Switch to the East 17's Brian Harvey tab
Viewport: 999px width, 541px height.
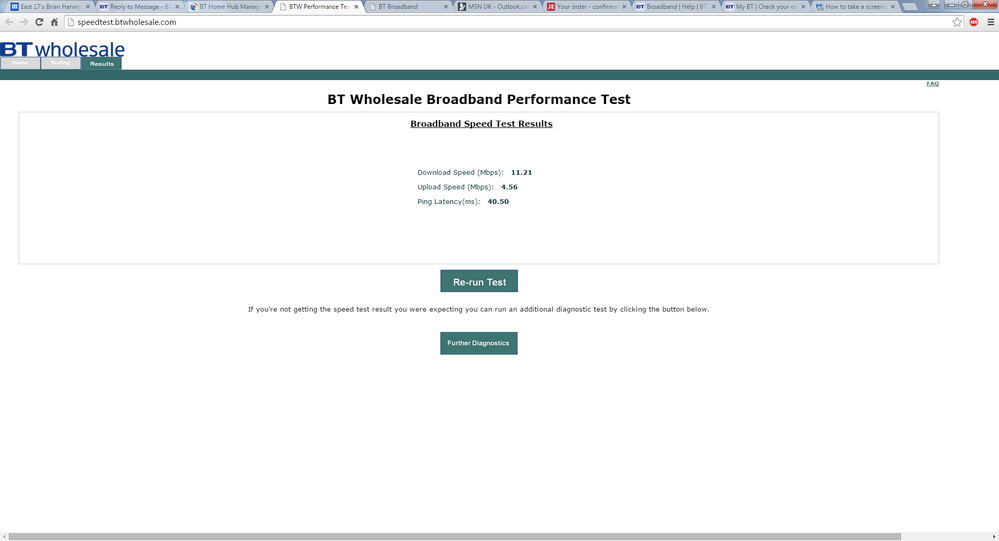(50, 6)
